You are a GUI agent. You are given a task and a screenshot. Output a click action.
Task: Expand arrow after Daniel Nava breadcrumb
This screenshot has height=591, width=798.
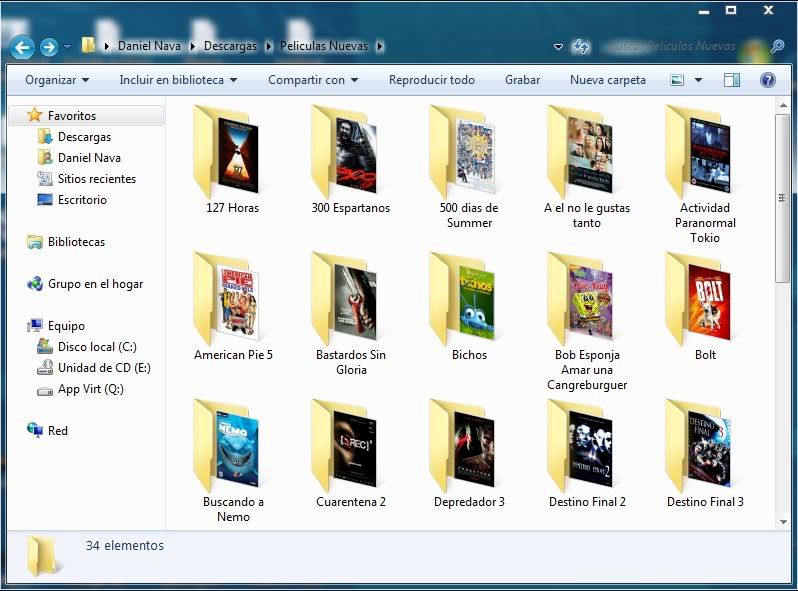tap(193, 46)
